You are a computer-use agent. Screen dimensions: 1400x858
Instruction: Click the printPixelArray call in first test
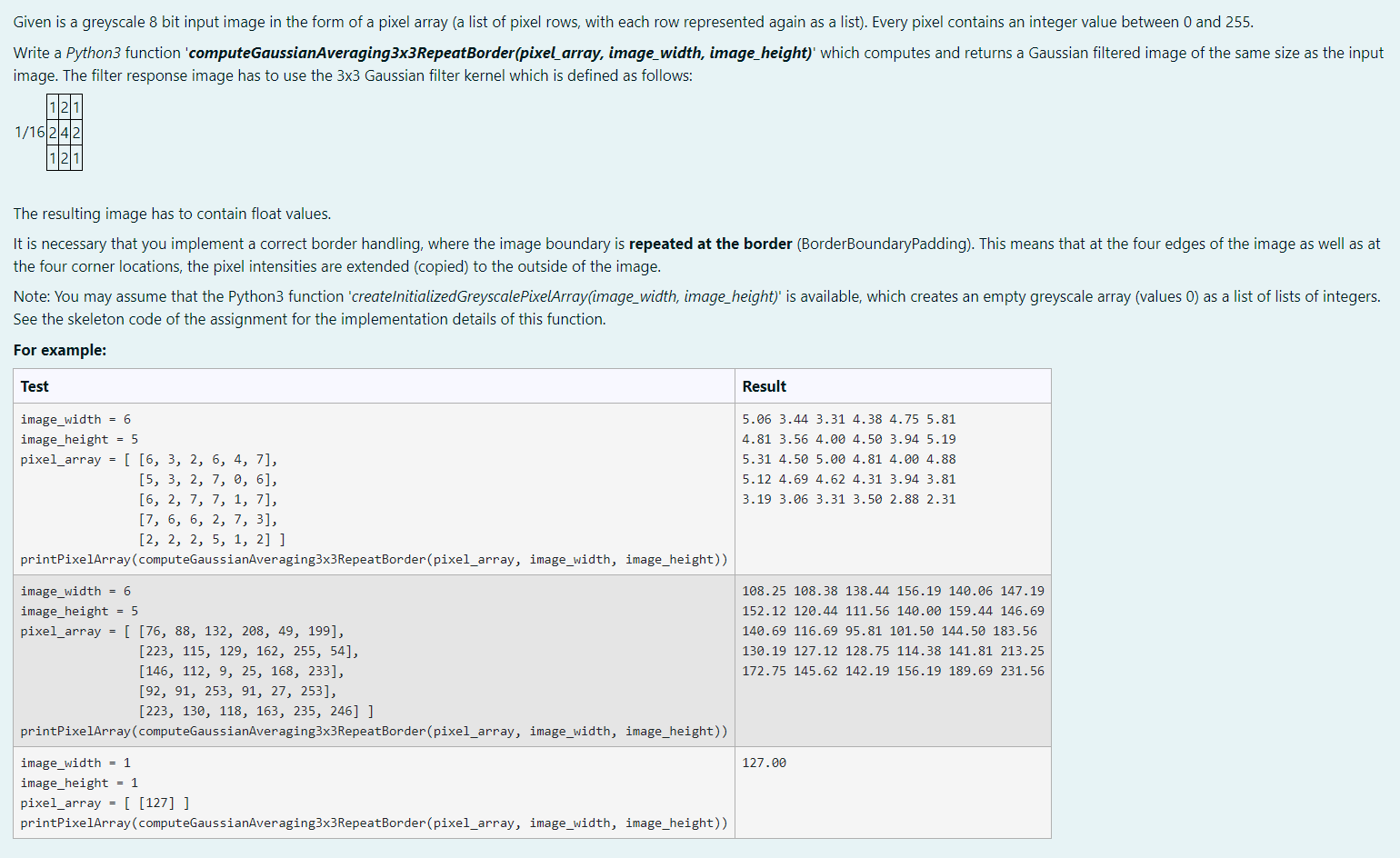[x=373, y=559]
